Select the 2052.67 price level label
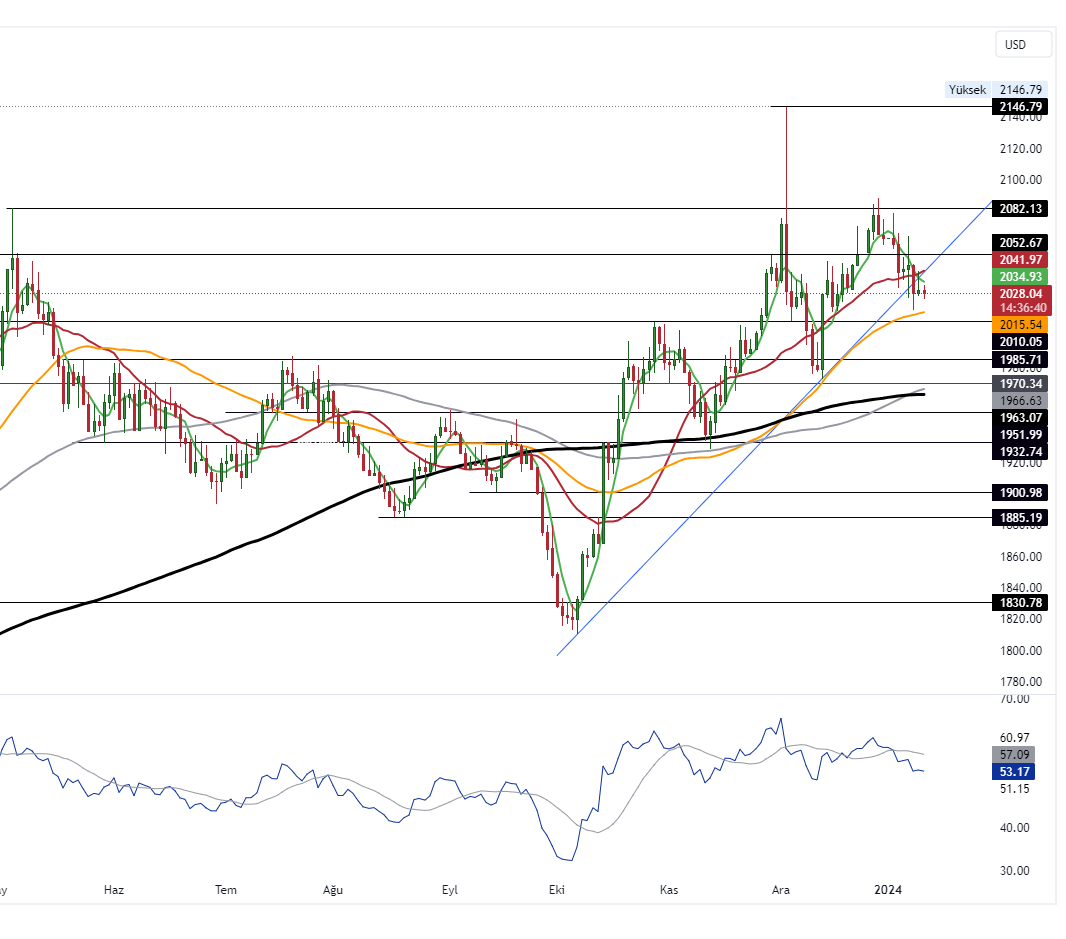 (1019, 243)
